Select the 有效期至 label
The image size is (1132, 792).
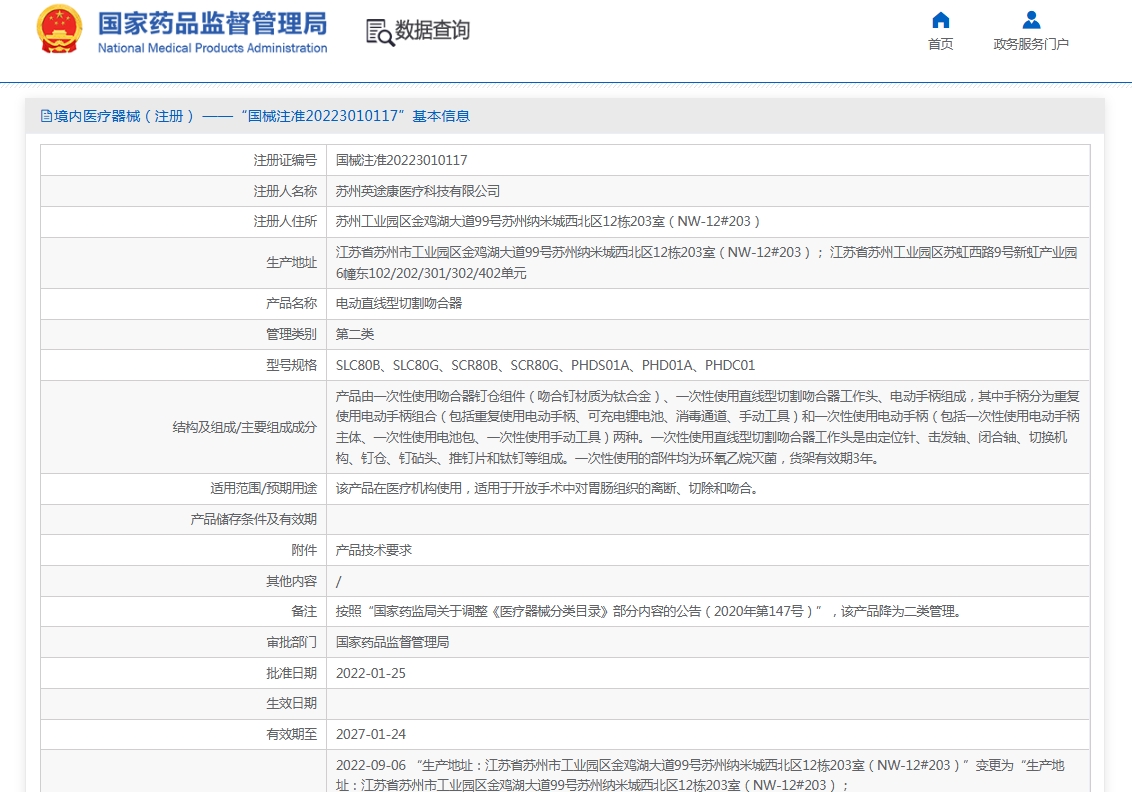point(292,735)
